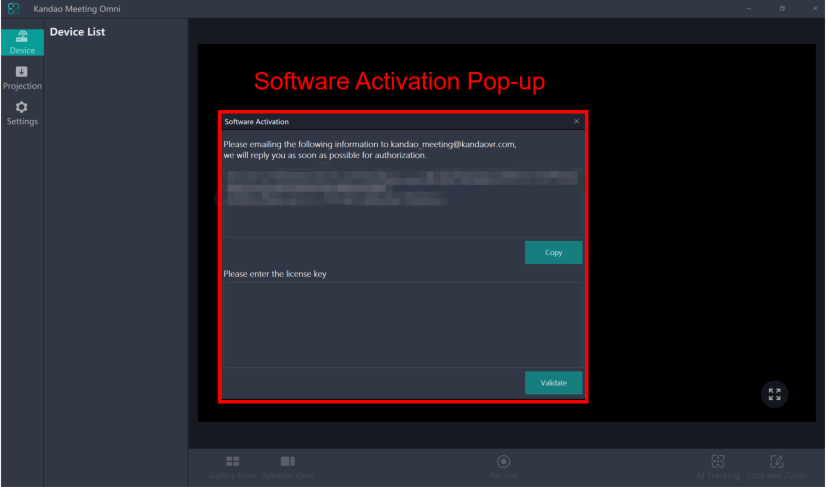Click the blurred activation information text
This screenshot has height=487, width=826.
[402, 188]
